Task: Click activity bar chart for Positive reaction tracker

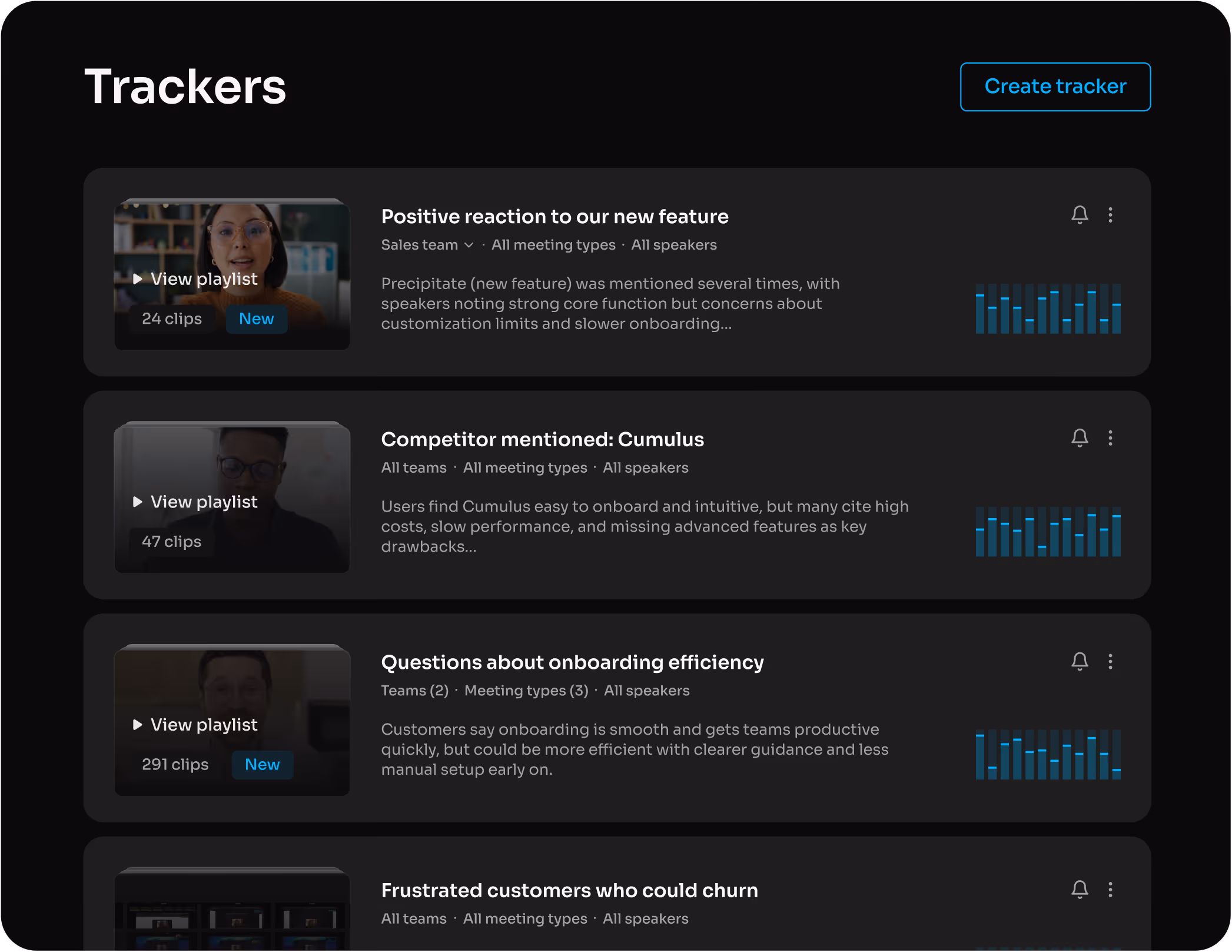Action: [1048, 309]
